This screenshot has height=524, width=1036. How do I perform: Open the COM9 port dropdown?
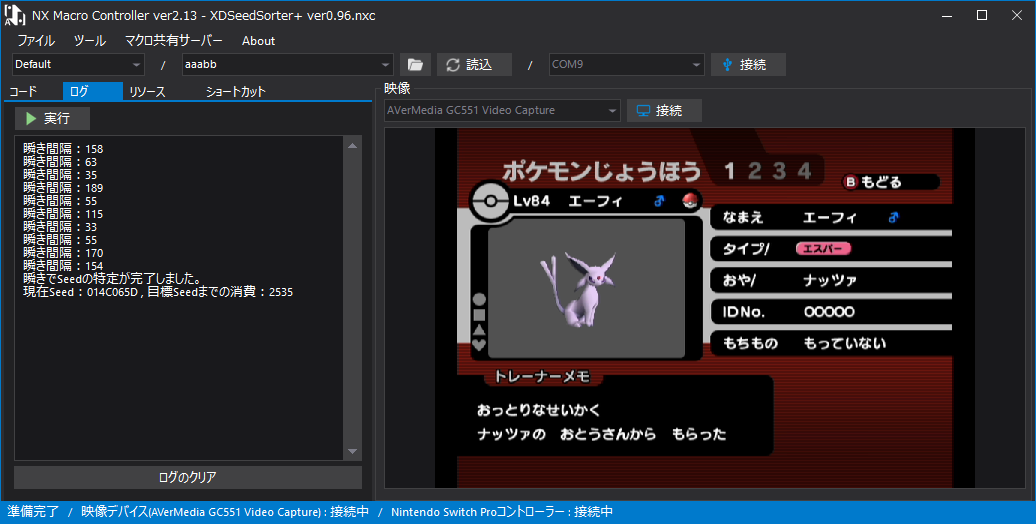626,65
